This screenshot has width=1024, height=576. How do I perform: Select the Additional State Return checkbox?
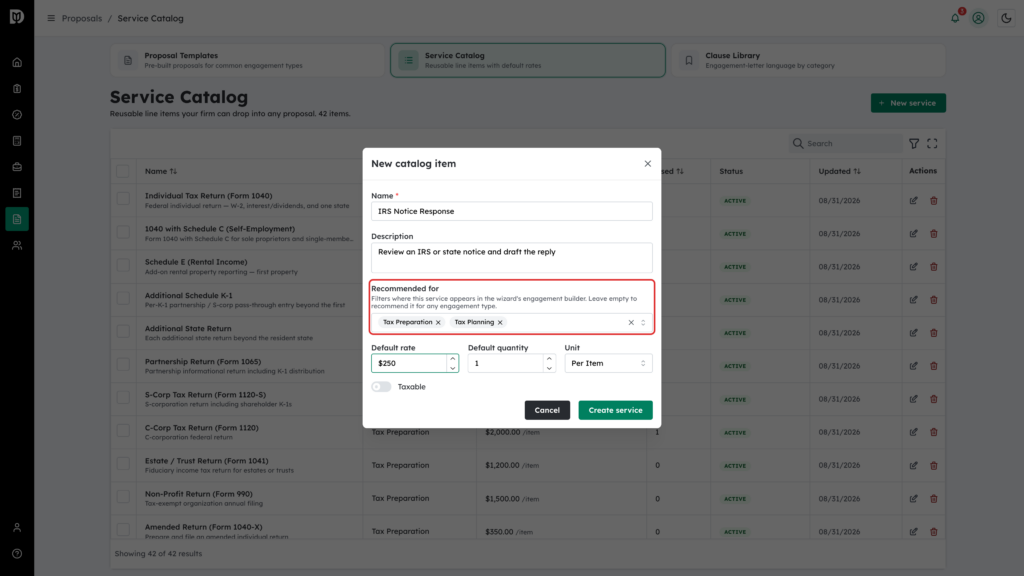(123, 331)
